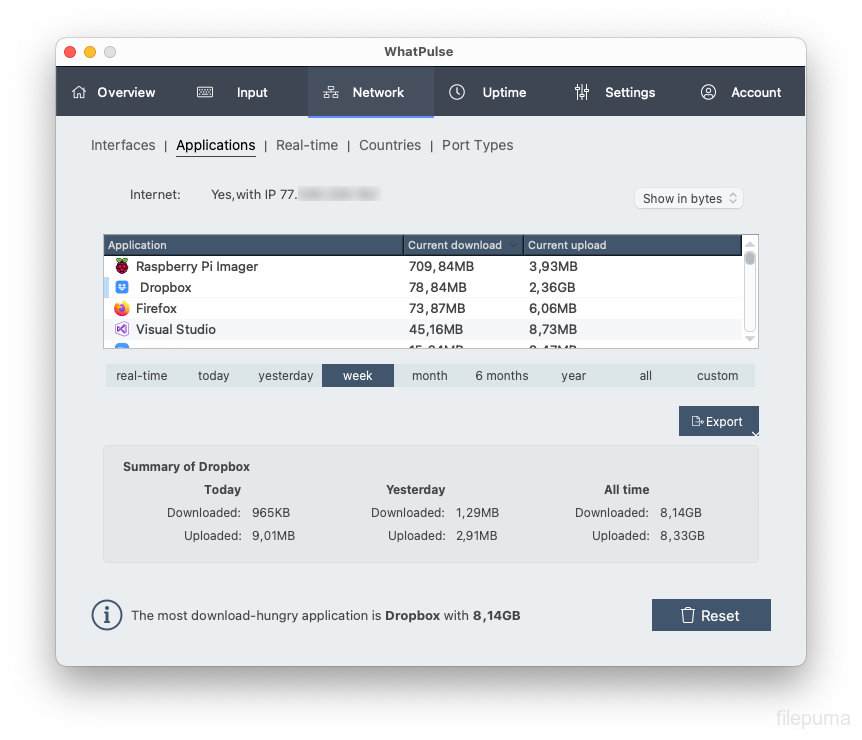862x740 pixels.
Task: Click the Raspberry Pi Imager icon
Action: (x=122, y=267)
